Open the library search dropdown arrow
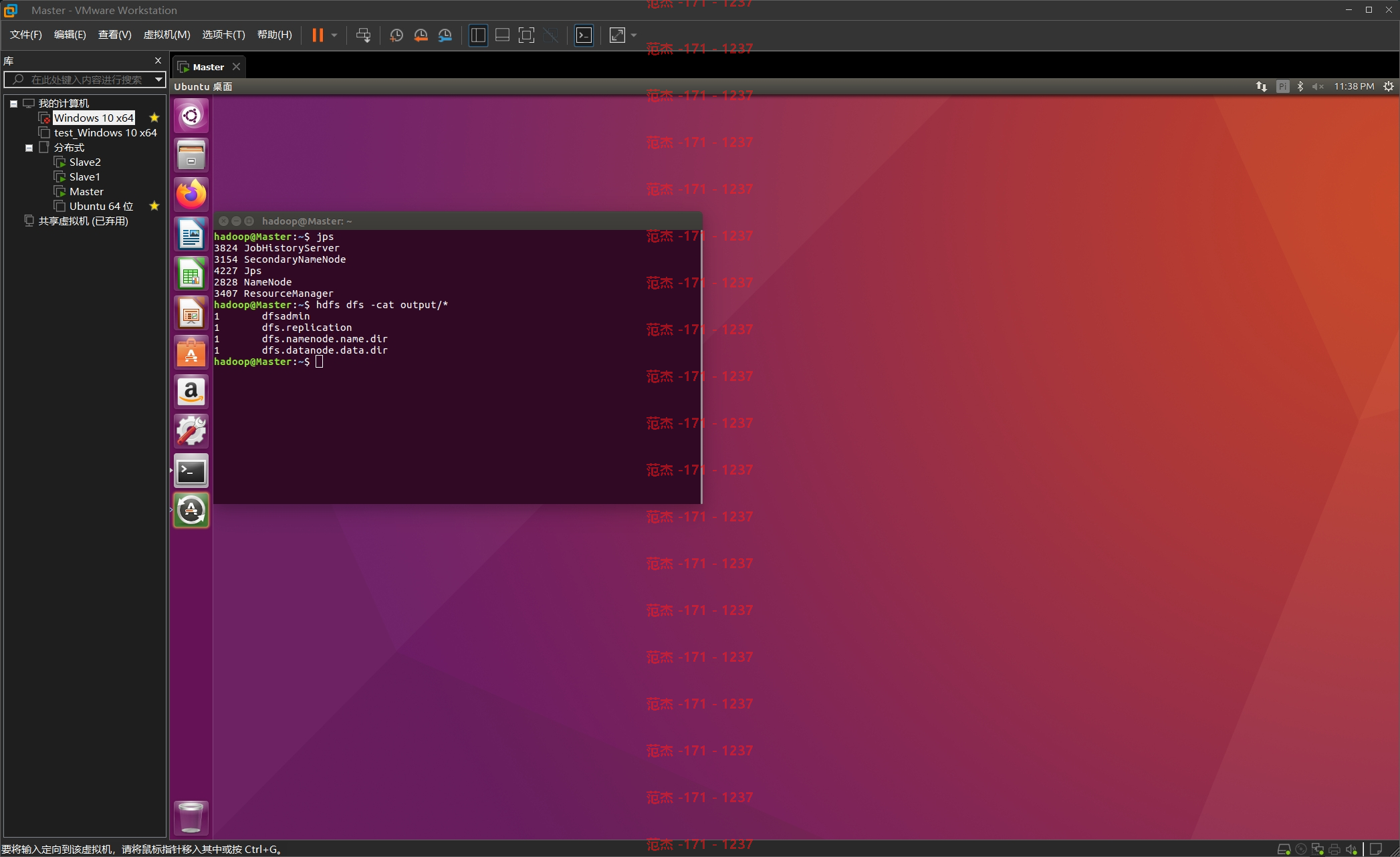Screen dimensions: 1400x857 158,80
